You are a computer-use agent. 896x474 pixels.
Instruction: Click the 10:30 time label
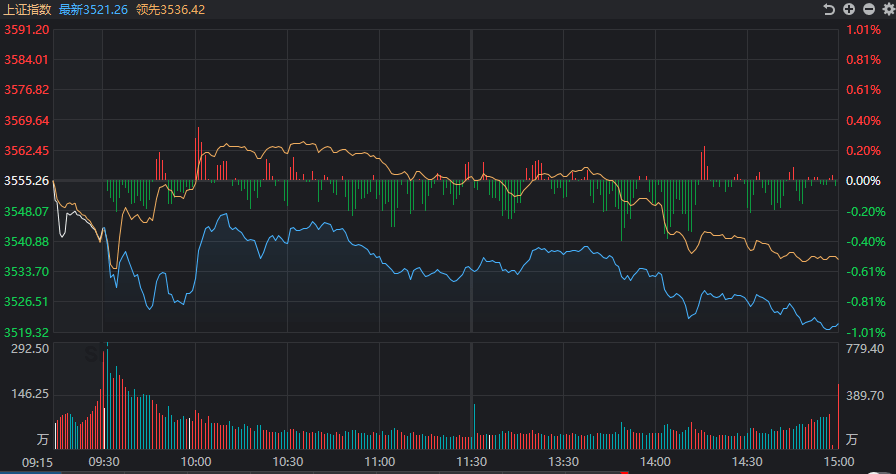[x=287, y=461]
